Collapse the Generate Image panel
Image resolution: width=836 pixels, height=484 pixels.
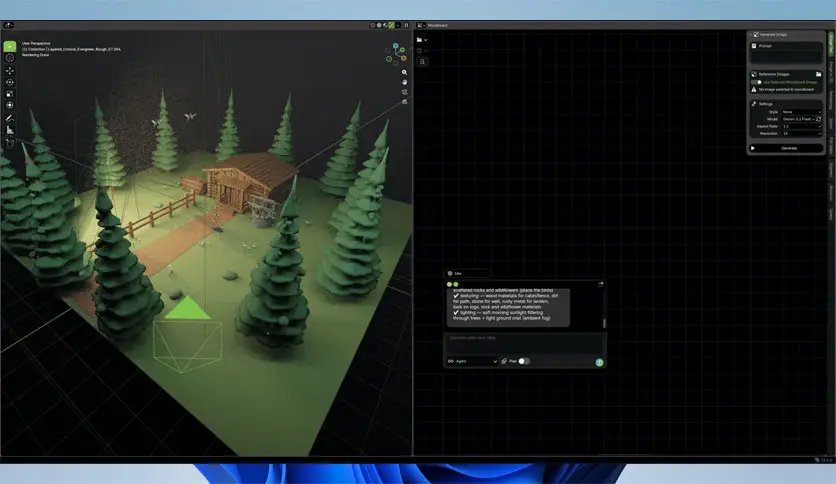tap(751, 35)
